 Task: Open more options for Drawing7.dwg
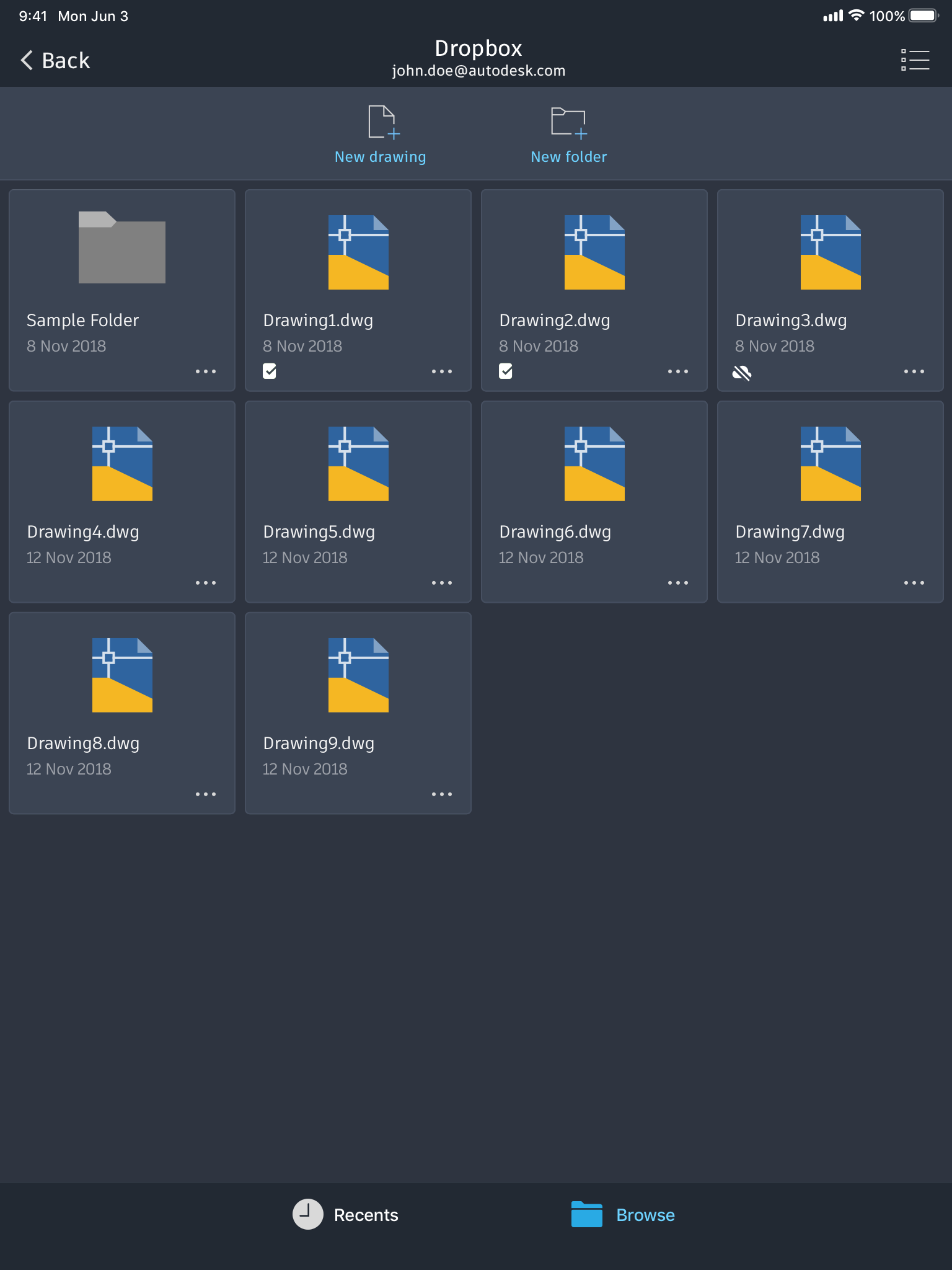point(914,583)
